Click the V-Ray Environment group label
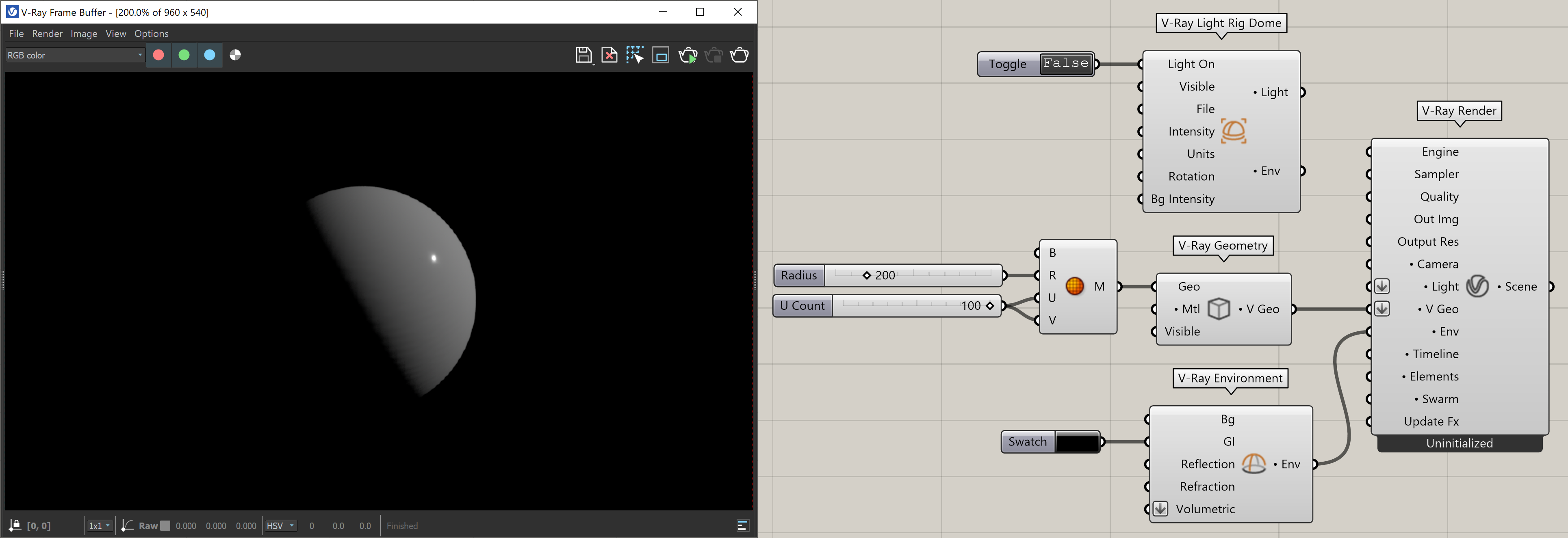The width and height of the screenshot is (1568, 538). (x=1230, y=378)
